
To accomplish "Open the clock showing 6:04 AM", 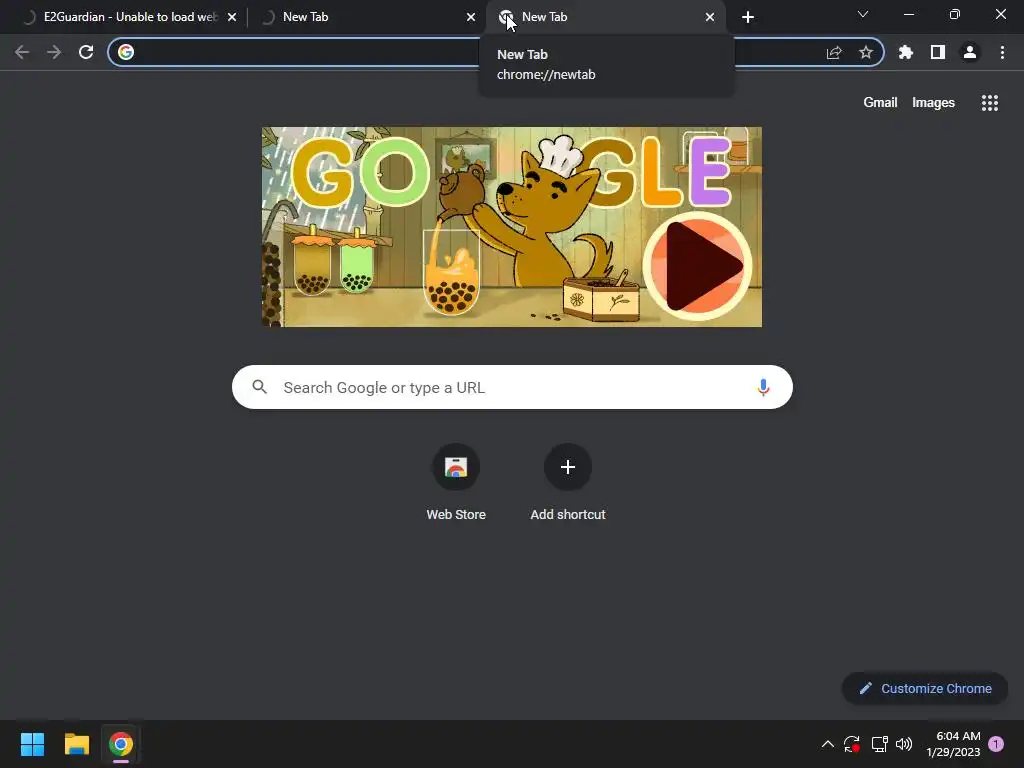I will 953,744.
